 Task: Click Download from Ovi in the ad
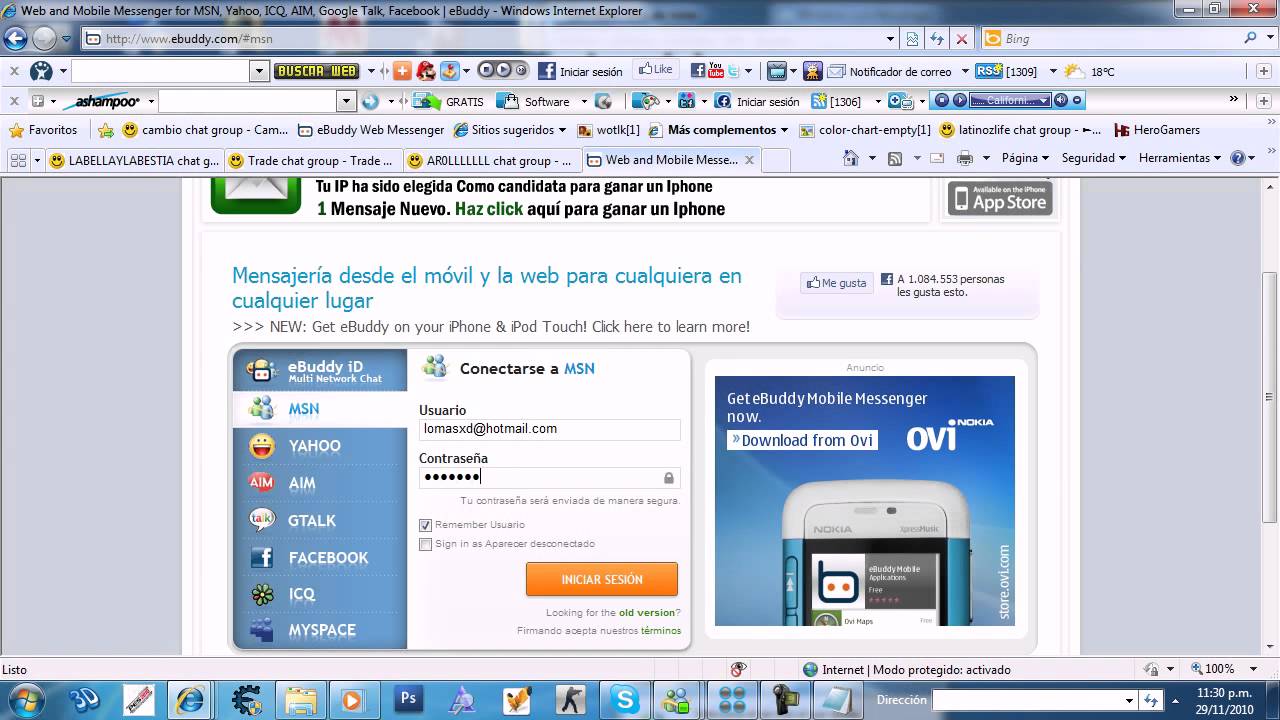[801, 440]
